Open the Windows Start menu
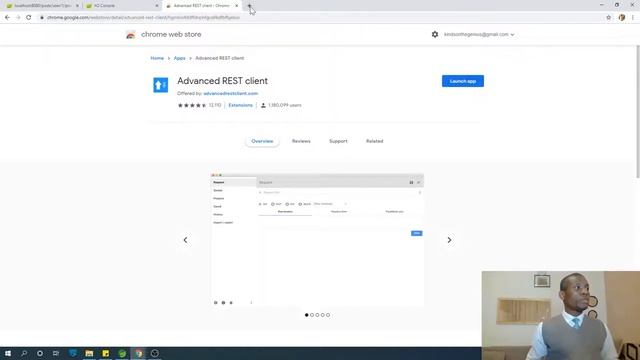The image size is (640, 360). pyautogui.click(x=8, y=353)
